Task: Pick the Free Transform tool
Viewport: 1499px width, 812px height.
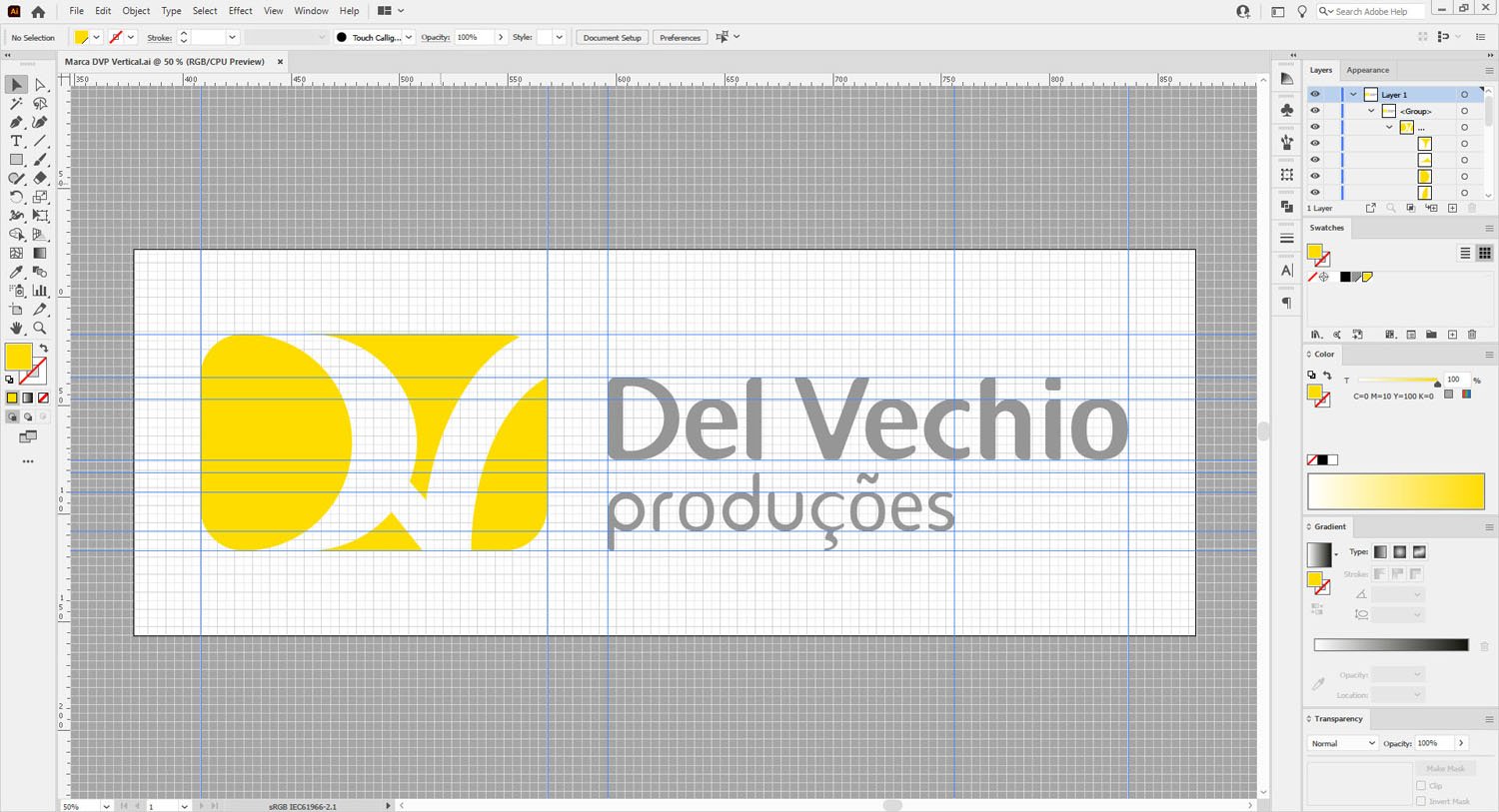Action: 40,216
